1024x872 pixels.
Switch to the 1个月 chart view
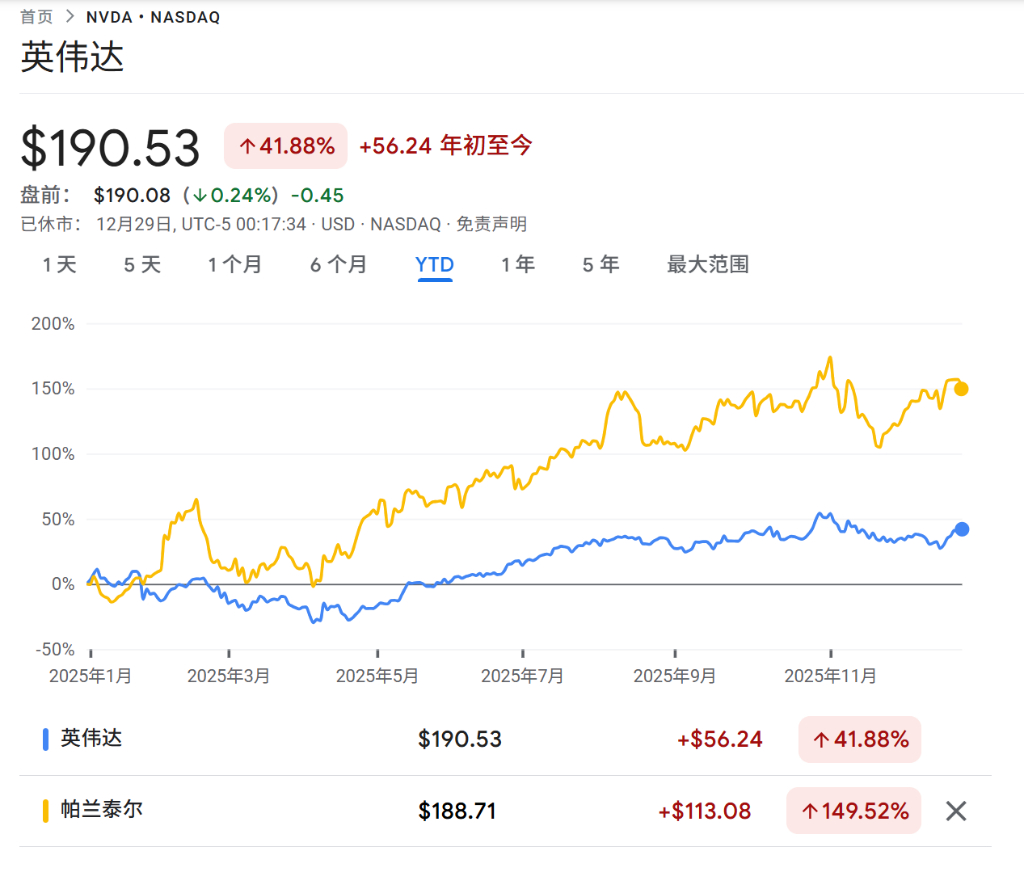pyautogui.click(x=235, y=265)
